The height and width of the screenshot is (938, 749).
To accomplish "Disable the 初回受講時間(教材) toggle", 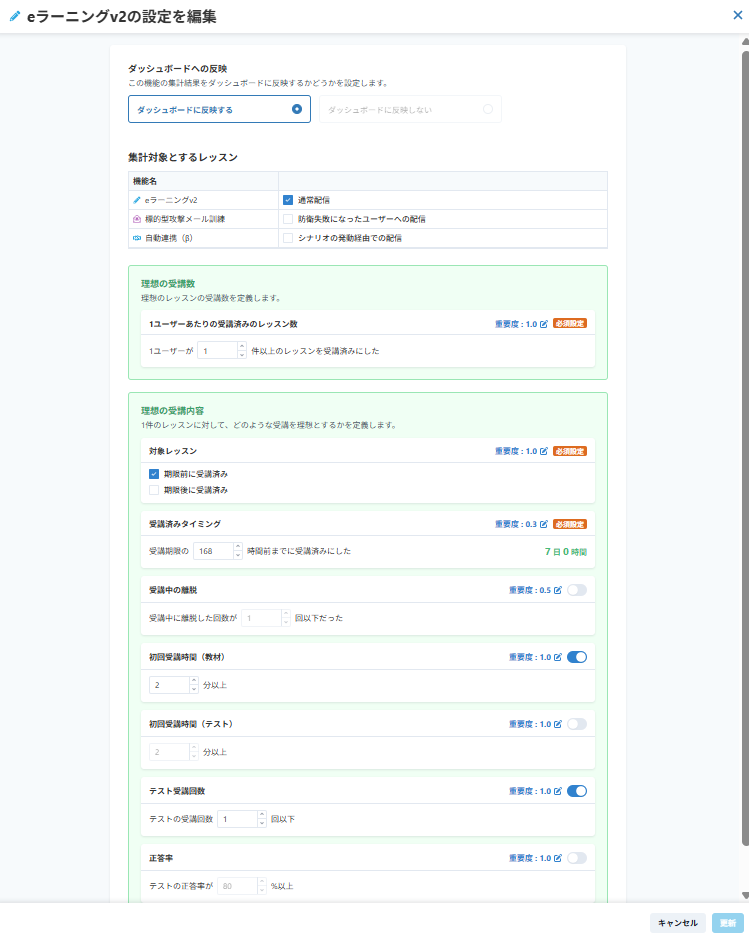I will (577, 657).
